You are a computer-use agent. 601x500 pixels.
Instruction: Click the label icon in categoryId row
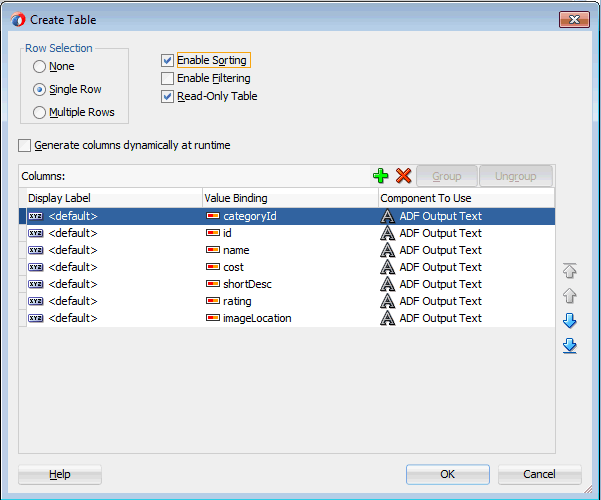[36, 216]
